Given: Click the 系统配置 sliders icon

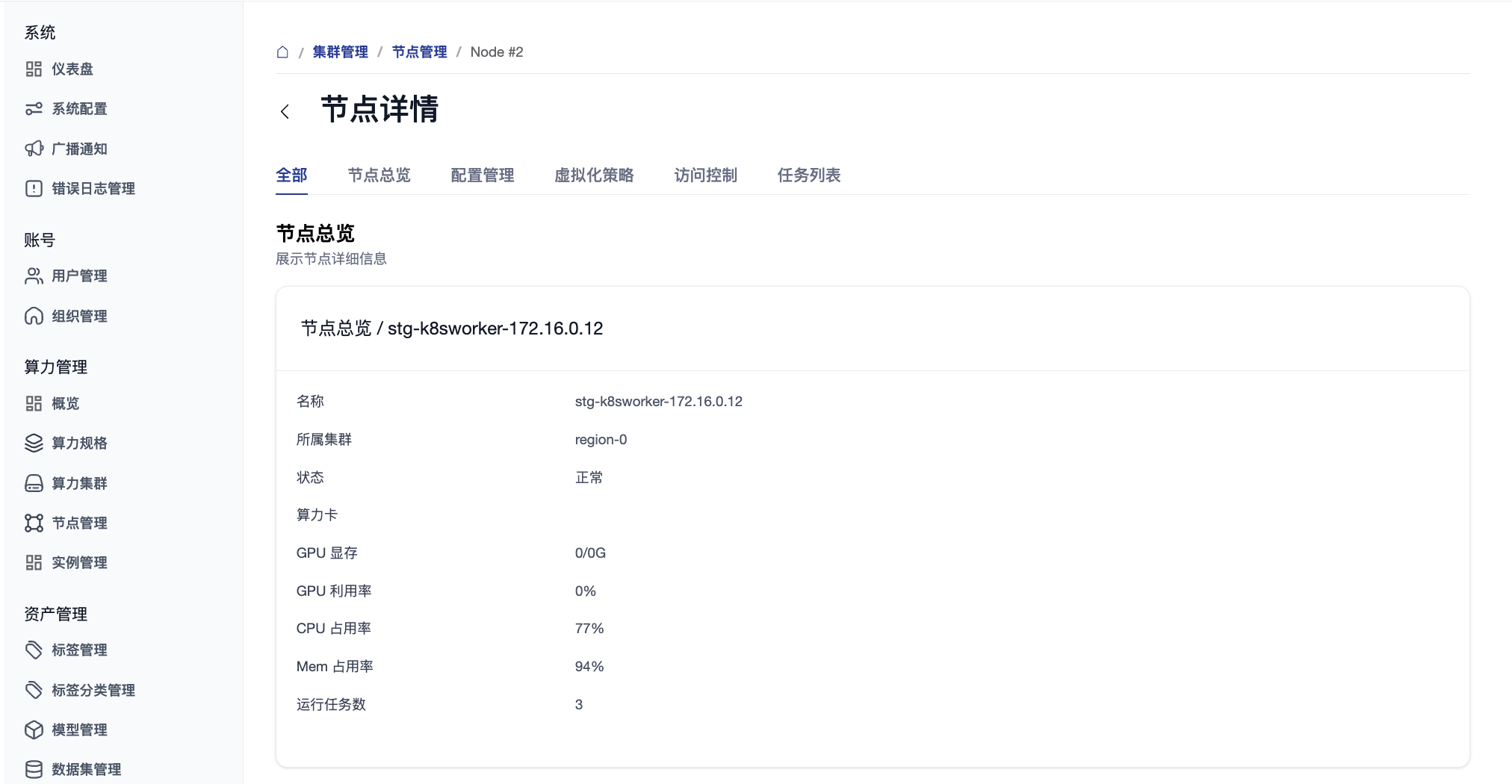Looking at the screenshot, I should 34,109.
